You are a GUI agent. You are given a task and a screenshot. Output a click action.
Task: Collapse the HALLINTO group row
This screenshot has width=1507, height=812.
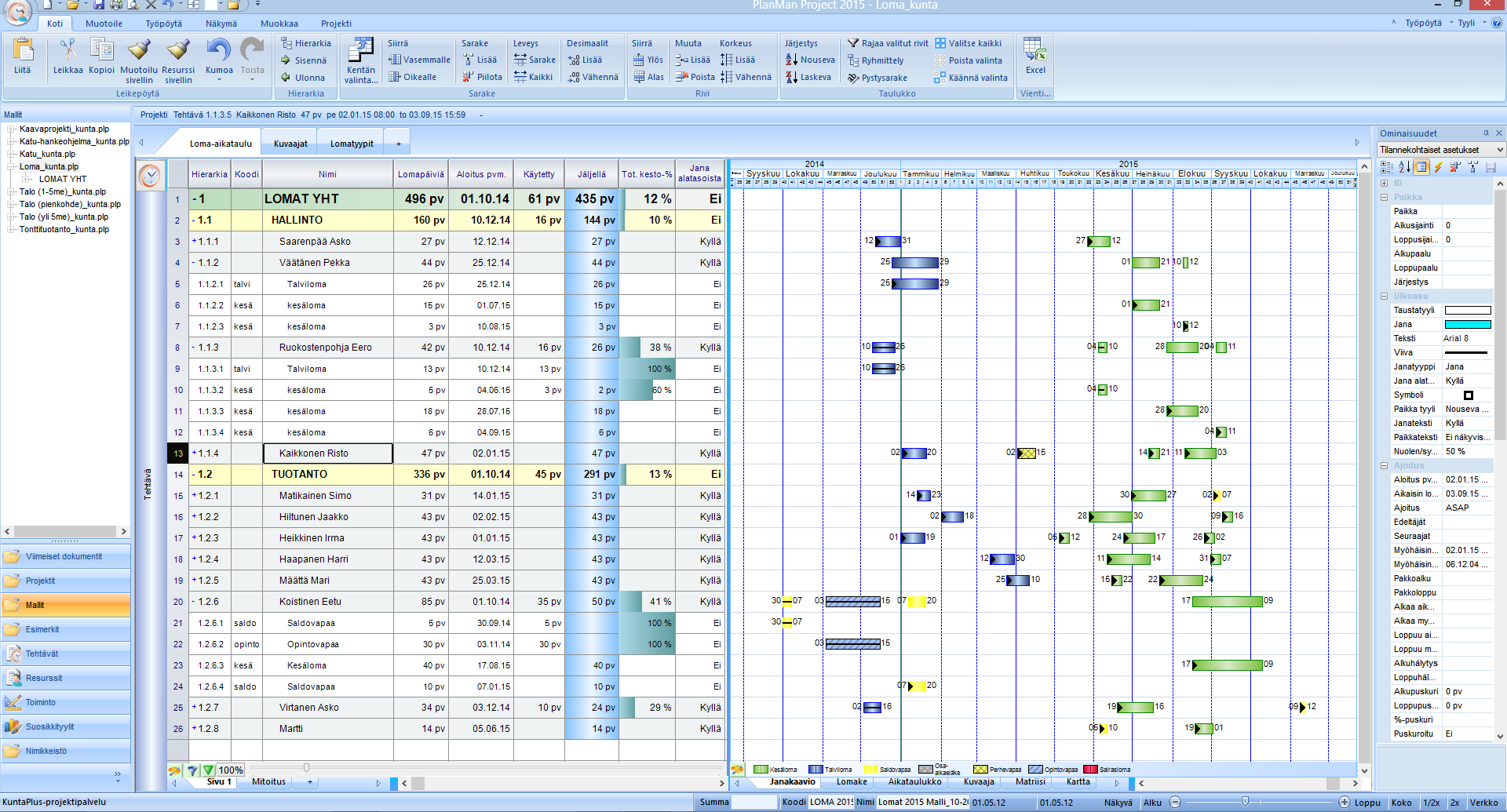click(x=195, y=220)
